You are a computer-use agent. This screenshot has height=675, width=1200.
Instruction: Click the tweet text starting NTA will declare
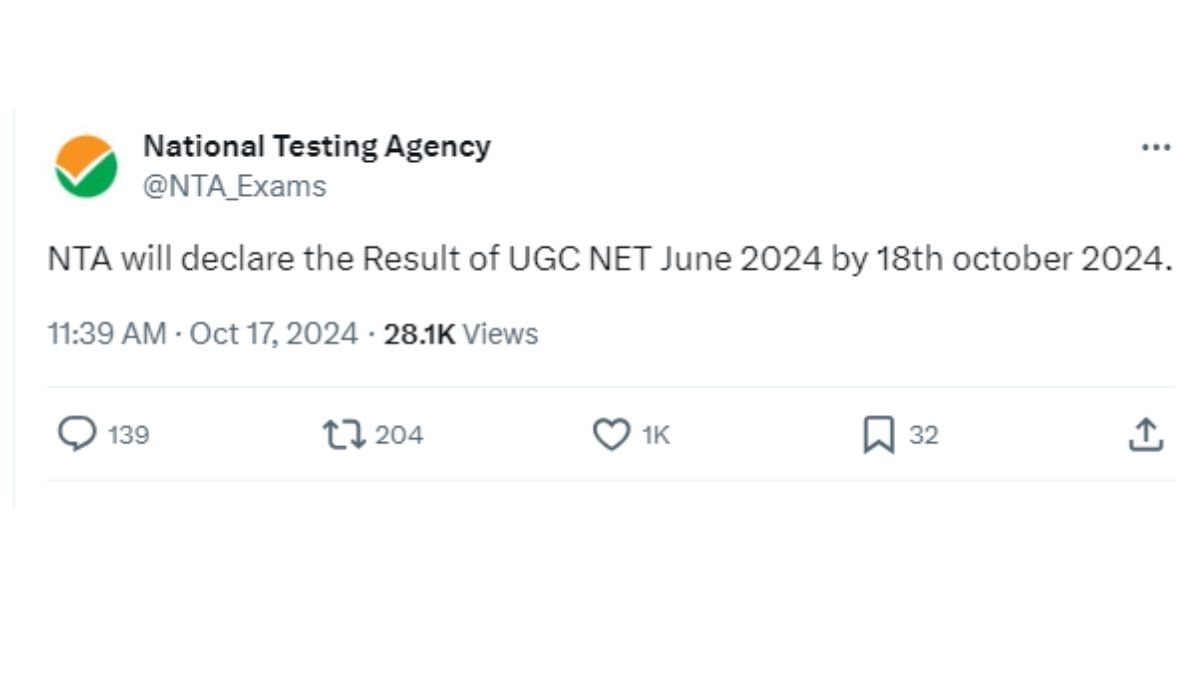609,259
